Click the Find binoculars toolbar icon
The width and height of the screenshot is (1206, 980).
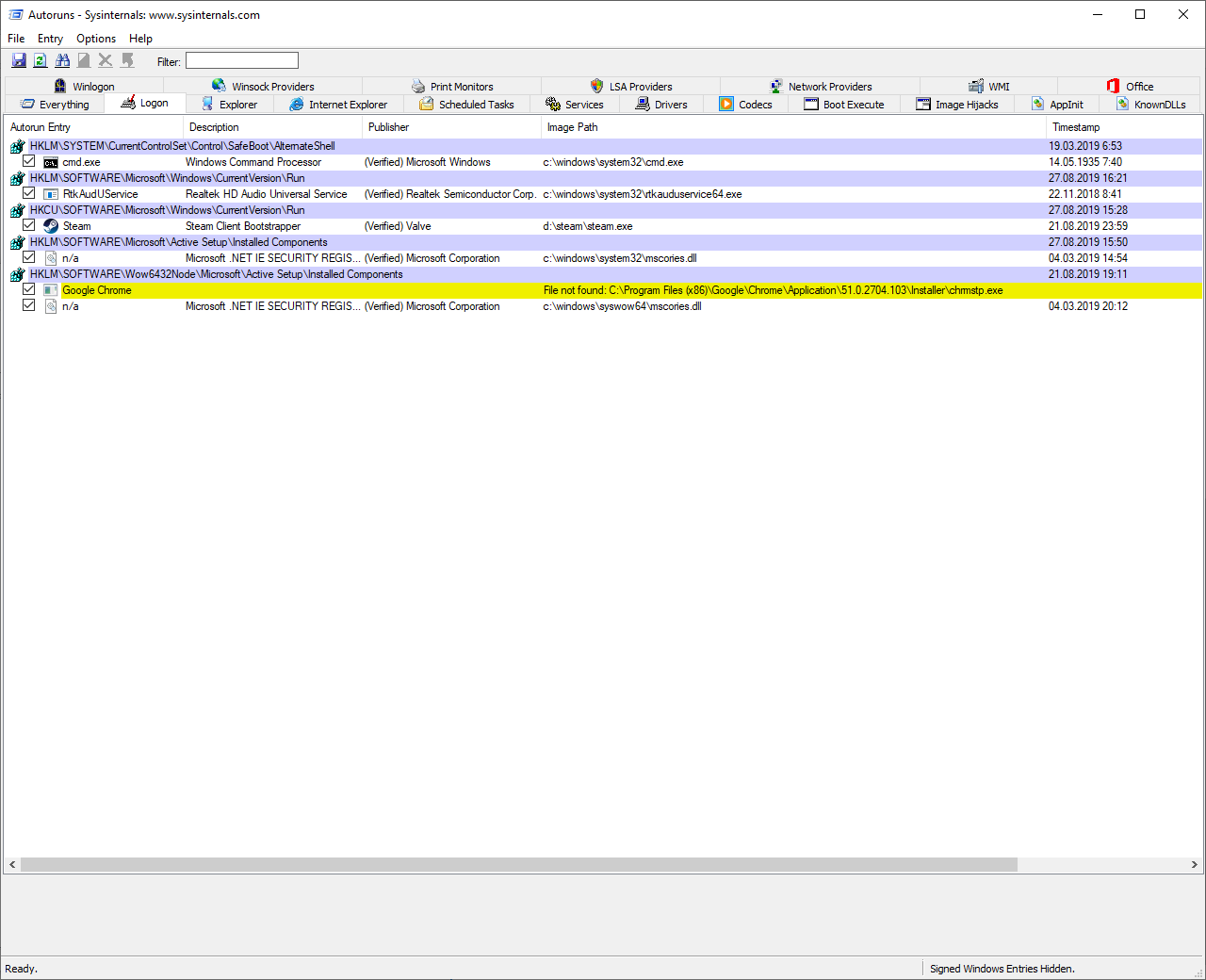tap(62, 60)
